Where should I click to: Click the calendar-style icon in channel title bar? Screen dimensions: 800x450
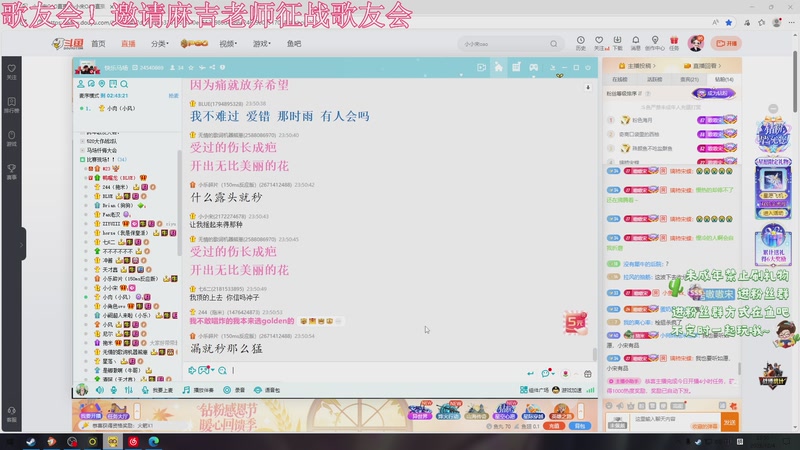click(x=516, y=67)
